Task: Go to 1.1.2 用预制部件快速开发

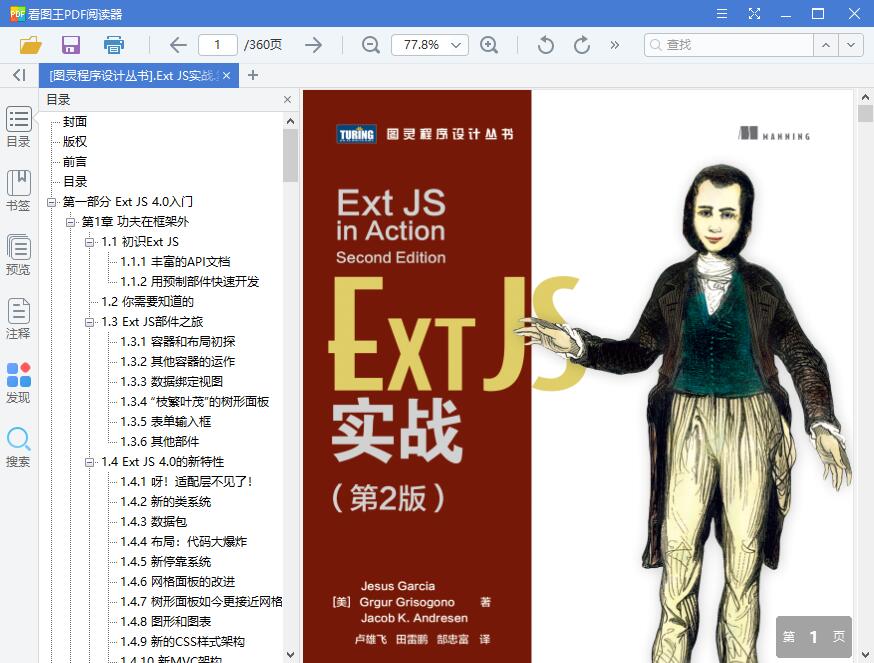Action: (x=190, y=282)
